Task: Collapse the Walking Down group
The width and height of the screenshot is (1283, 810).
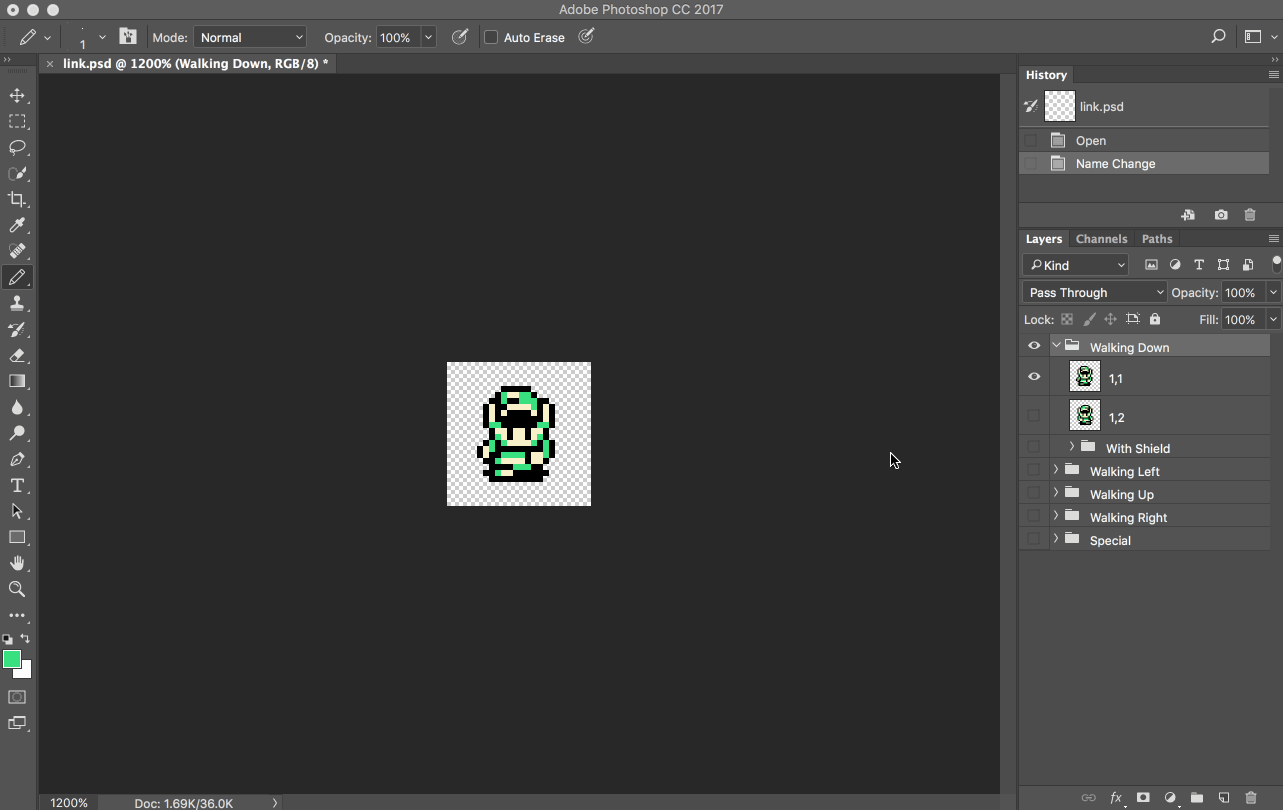Action: coord(1056,346)
